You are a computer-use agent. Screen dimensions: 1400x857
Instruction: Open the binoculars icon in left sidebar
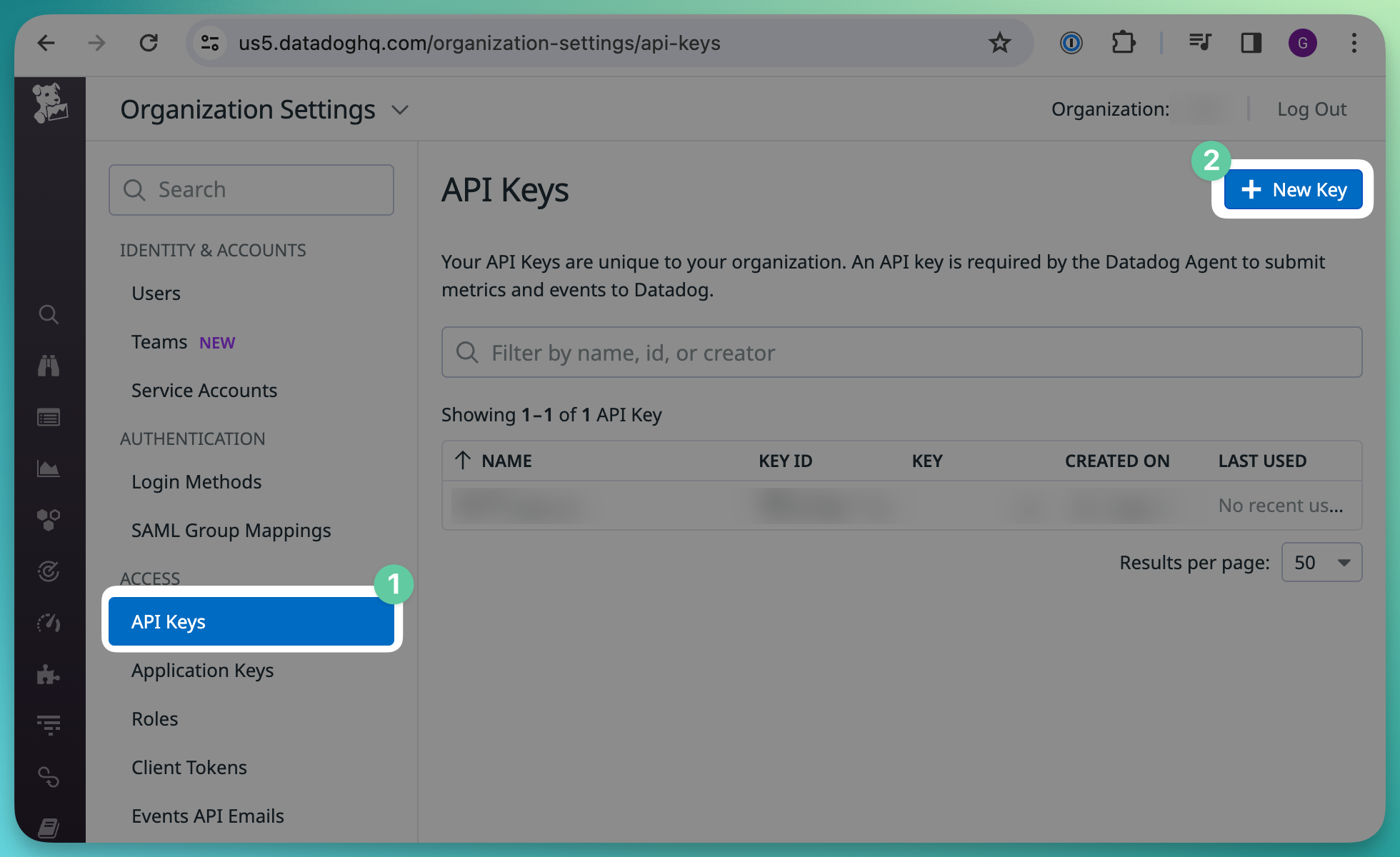[49, 366]
